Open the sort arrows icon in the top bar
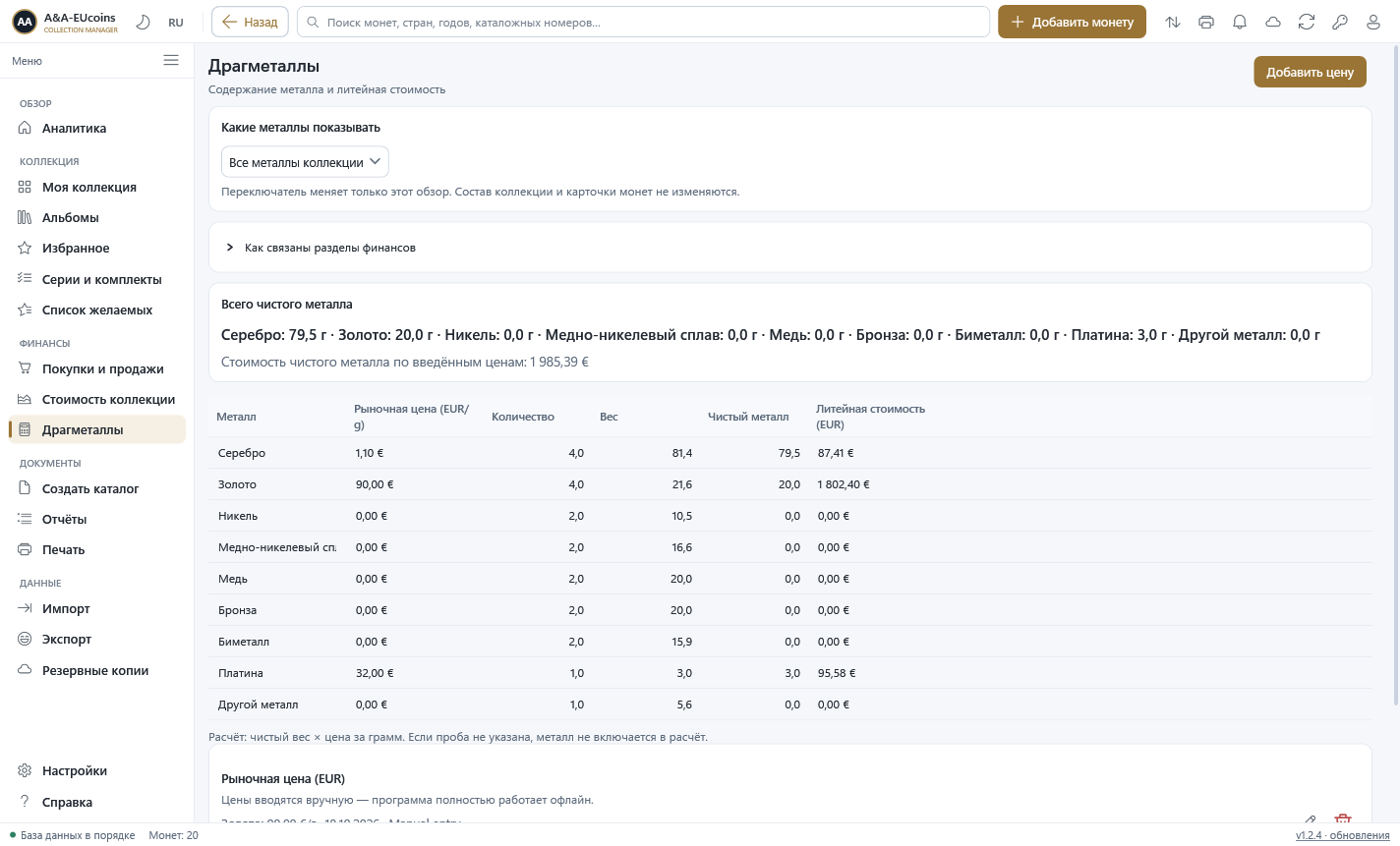The height and width of the screenshot is (846, 1400). pyautogui.click(x=1173, y=22)
